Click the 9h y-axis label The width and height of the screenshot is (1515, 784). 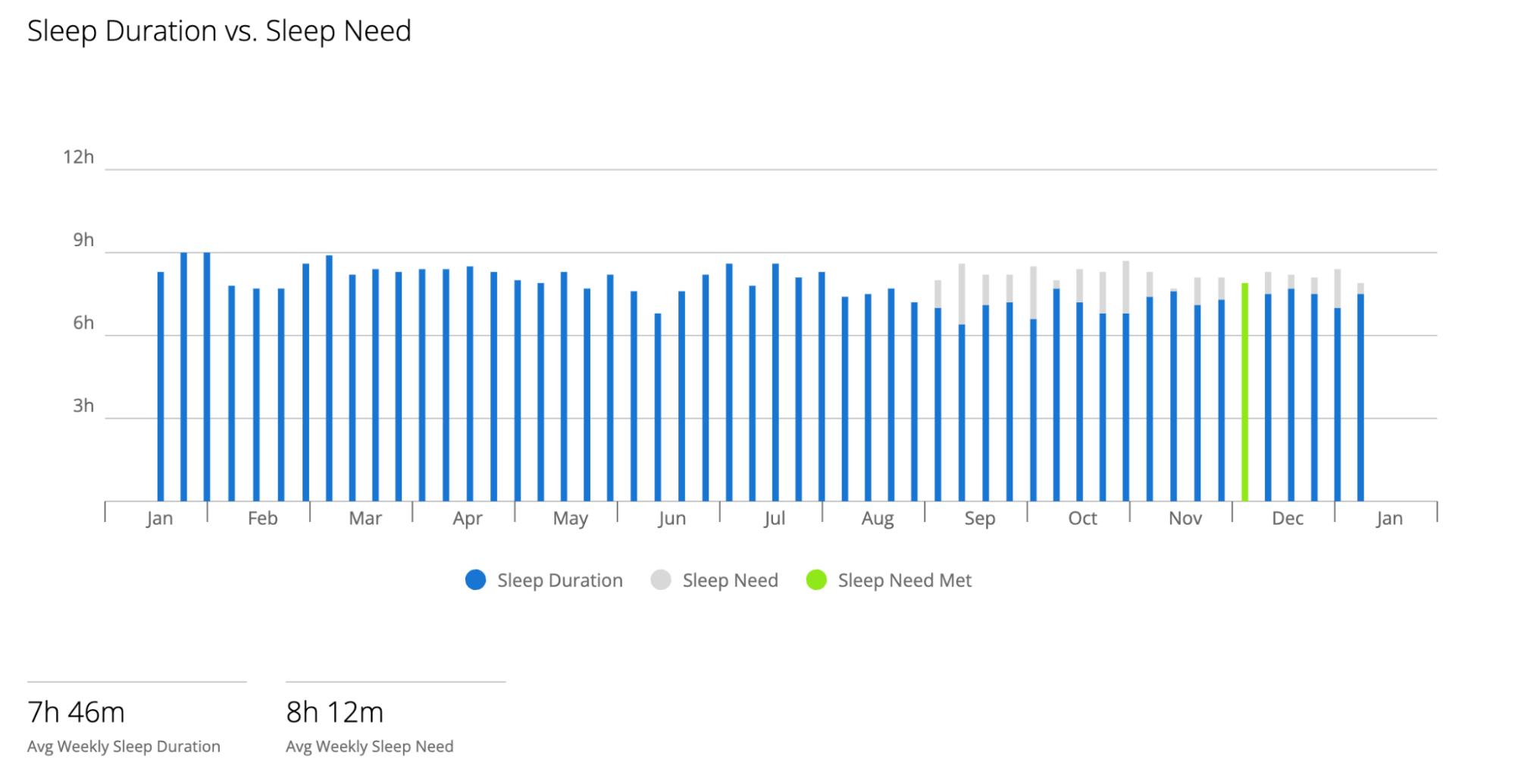[83, 240]
